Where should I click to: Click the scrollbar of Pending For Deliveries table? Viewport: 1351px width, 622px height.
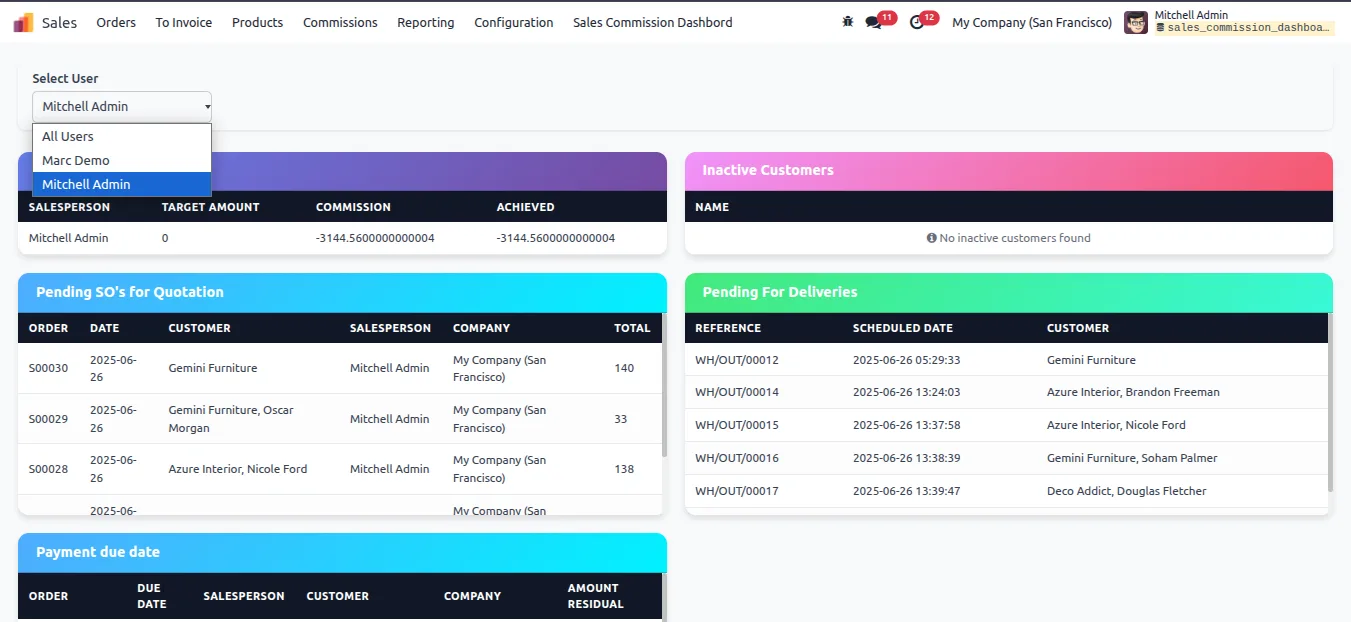point(1330,402)
